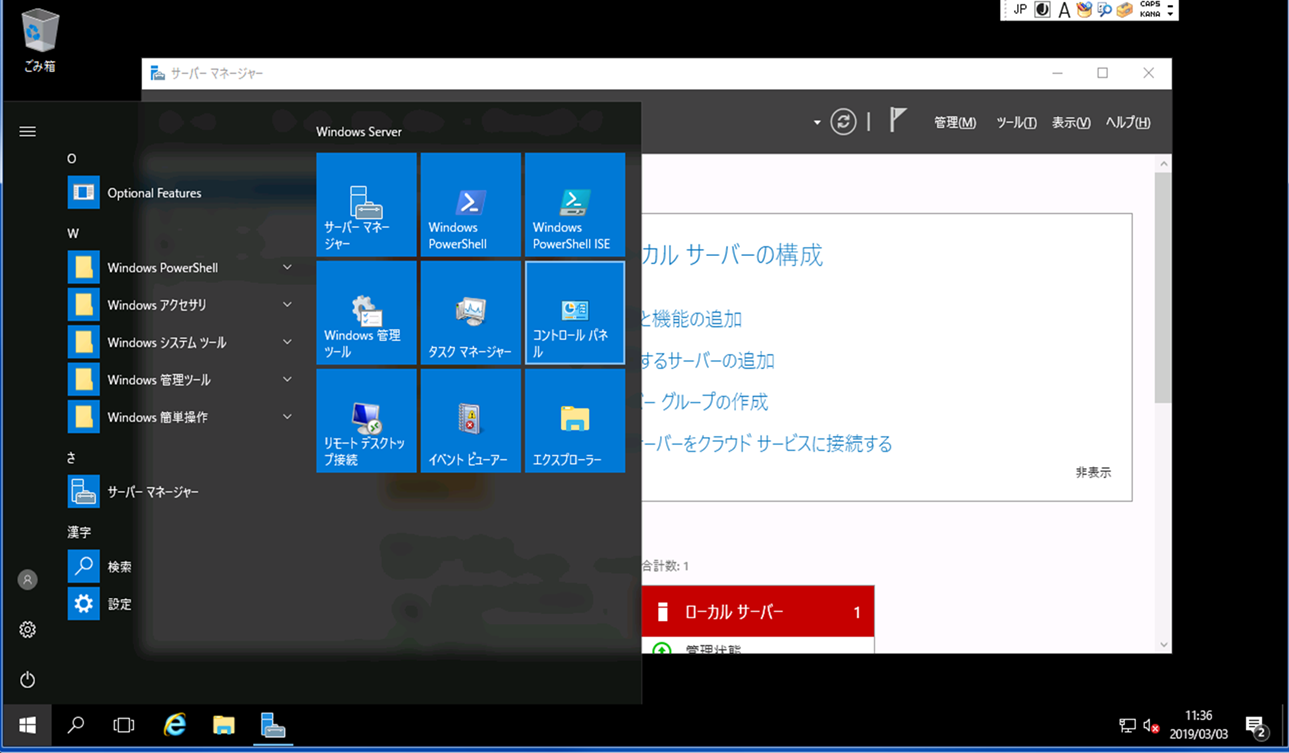Open イベント ビューアー tile
Image resolution: width=1289 pixels, height=753 pixels.
point(470,420)
